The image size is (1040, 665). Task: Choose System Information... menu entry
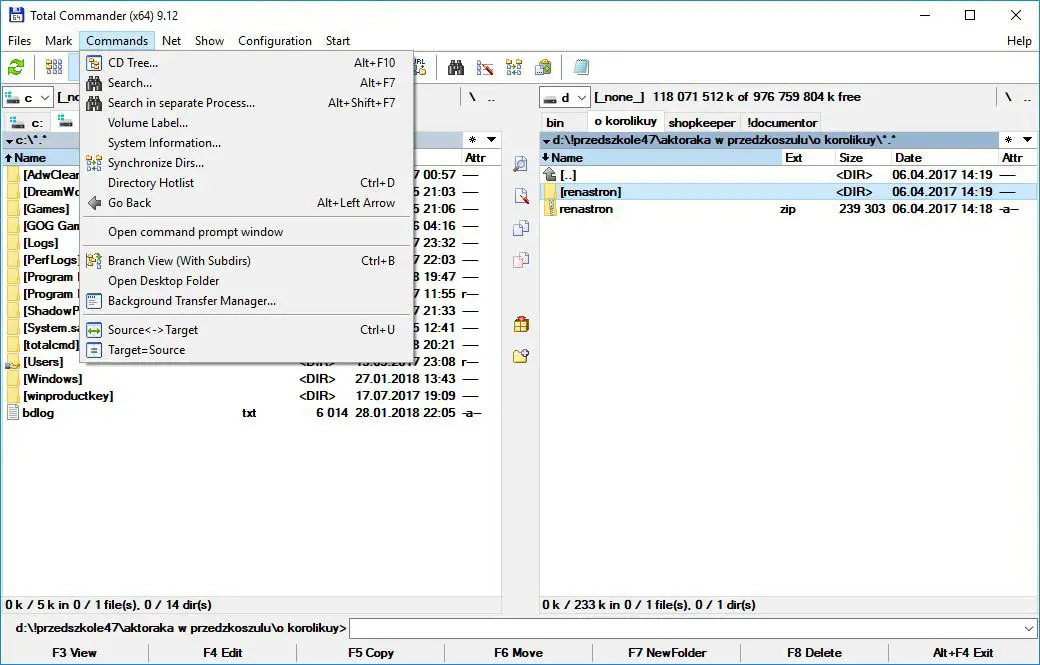[x=247, y=143]
